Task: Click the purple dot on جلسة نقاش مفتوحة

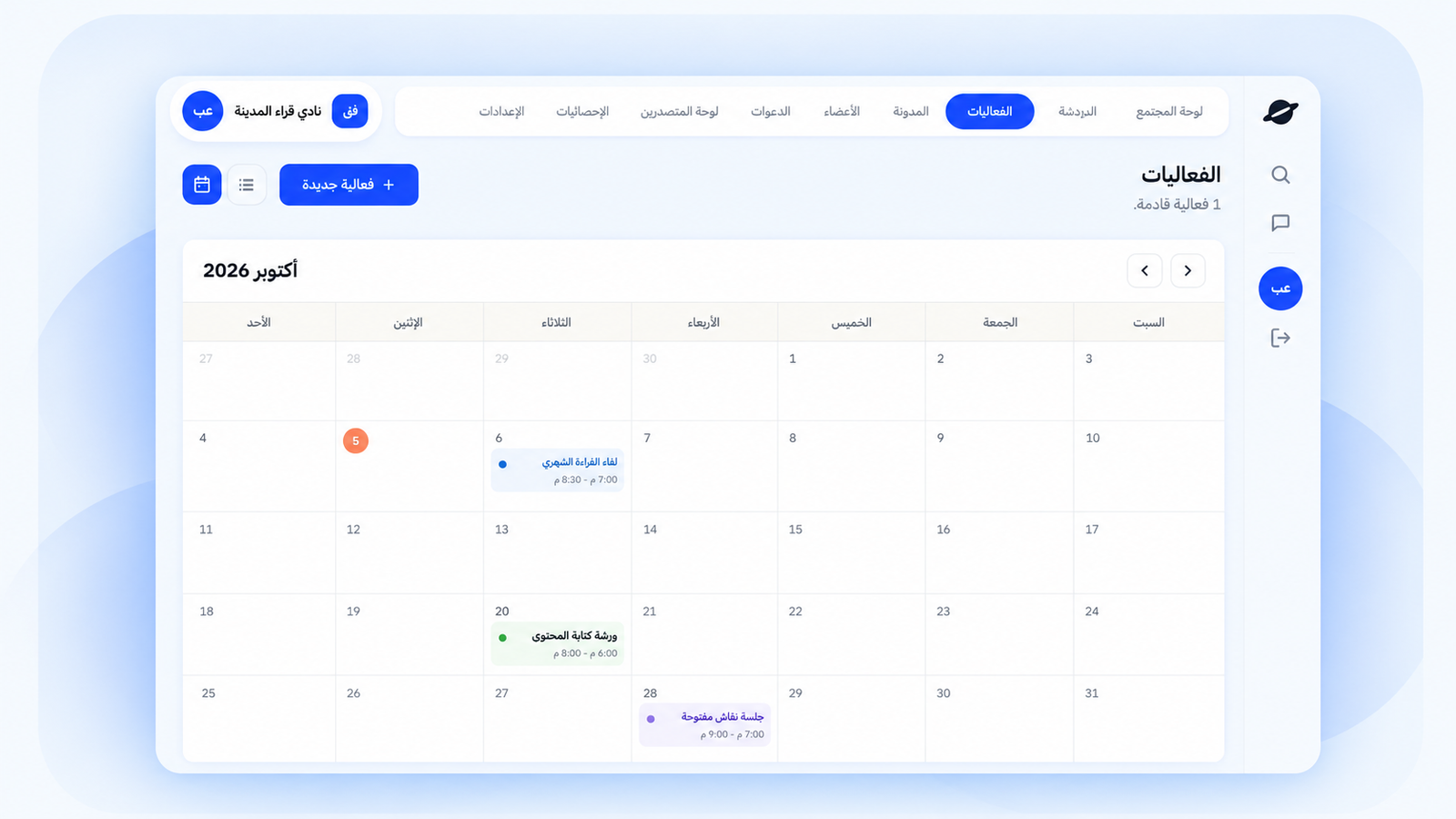Action: pos(651,719)
